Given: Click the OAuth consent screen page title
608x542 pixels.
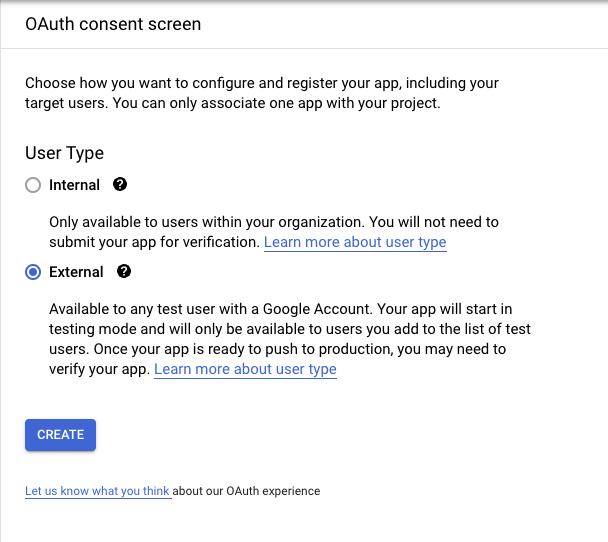Looking at the screenshot, I should 113,24.
